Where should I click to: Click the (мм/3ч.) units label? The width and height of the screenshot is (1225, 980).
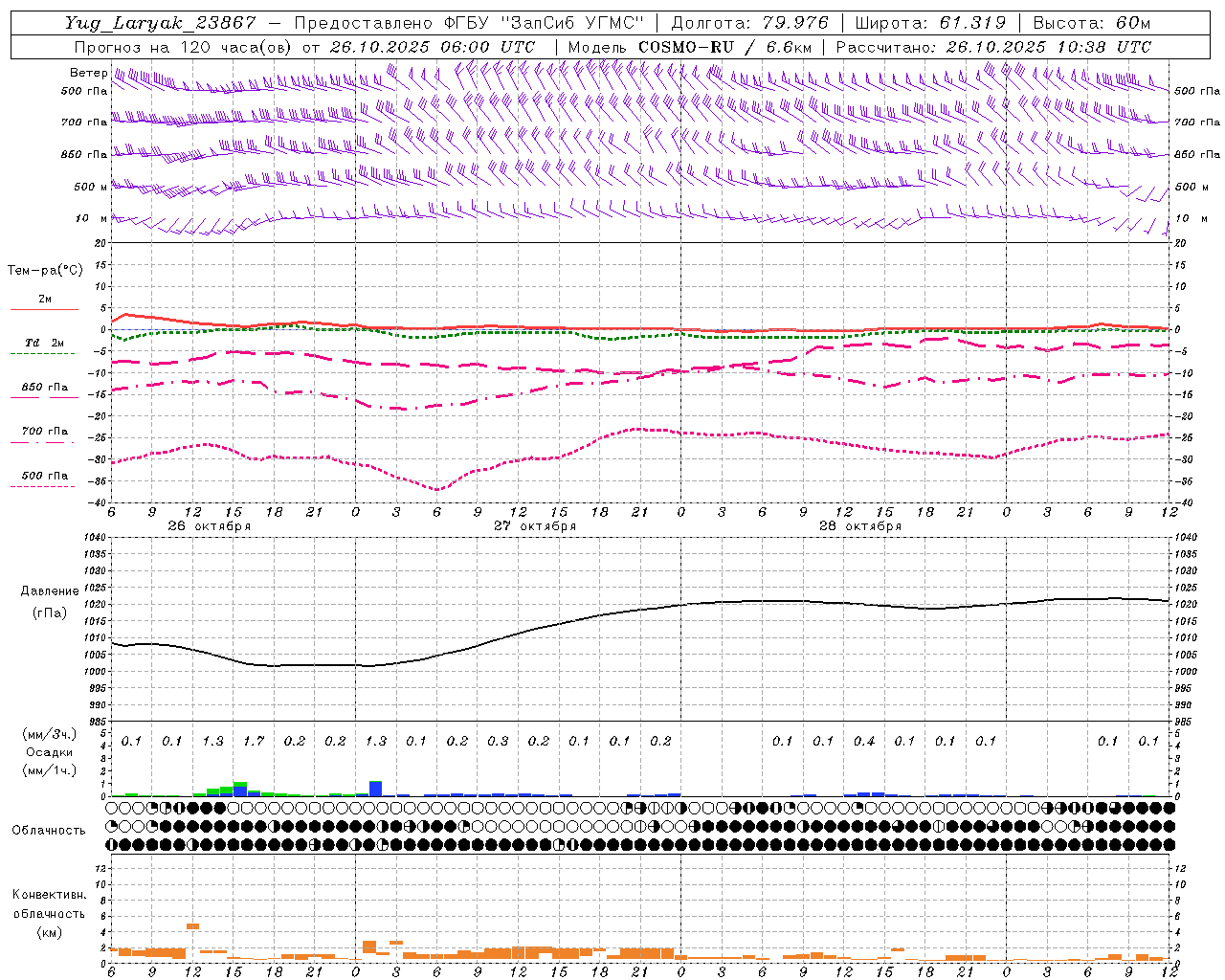click(x=50, y=734)
